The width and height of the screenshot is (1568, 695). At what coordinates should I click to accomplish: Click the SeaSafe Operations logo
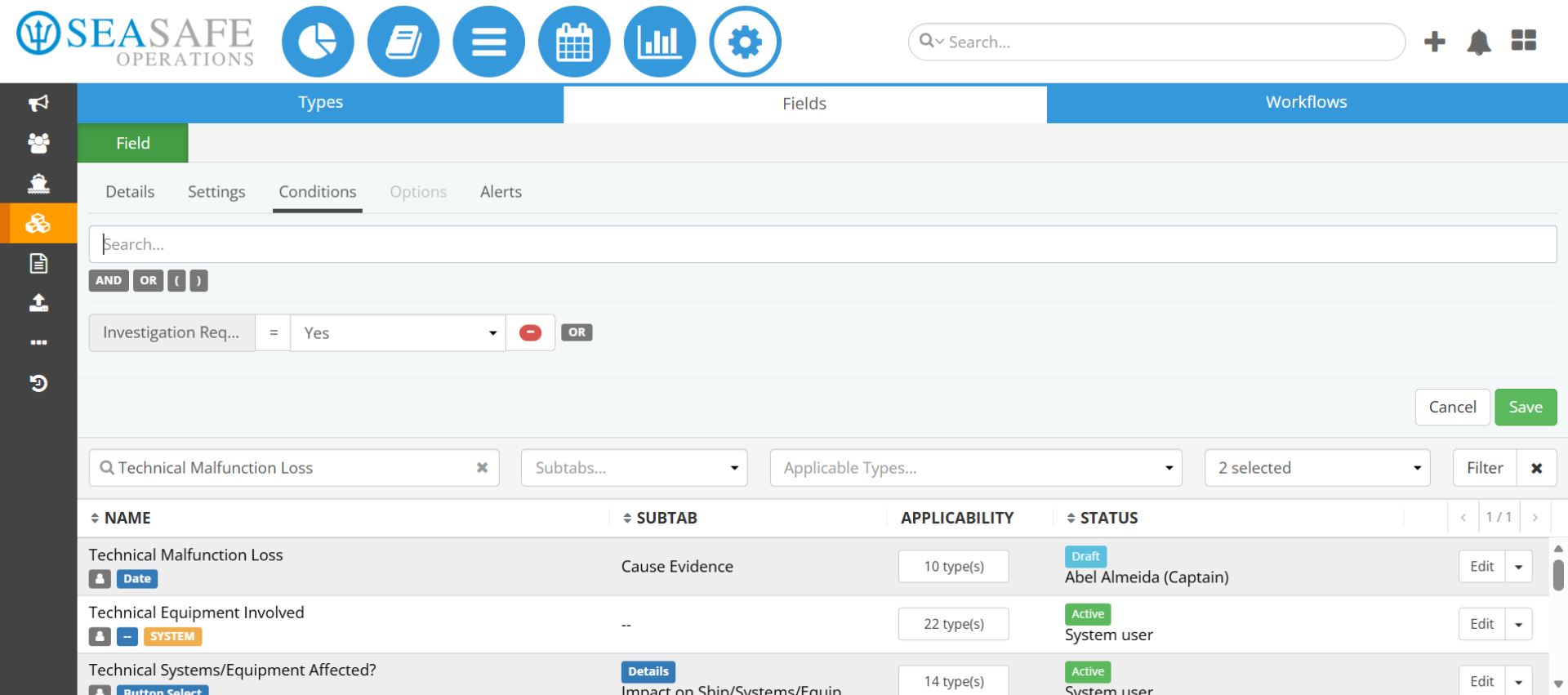pos(136,38)
